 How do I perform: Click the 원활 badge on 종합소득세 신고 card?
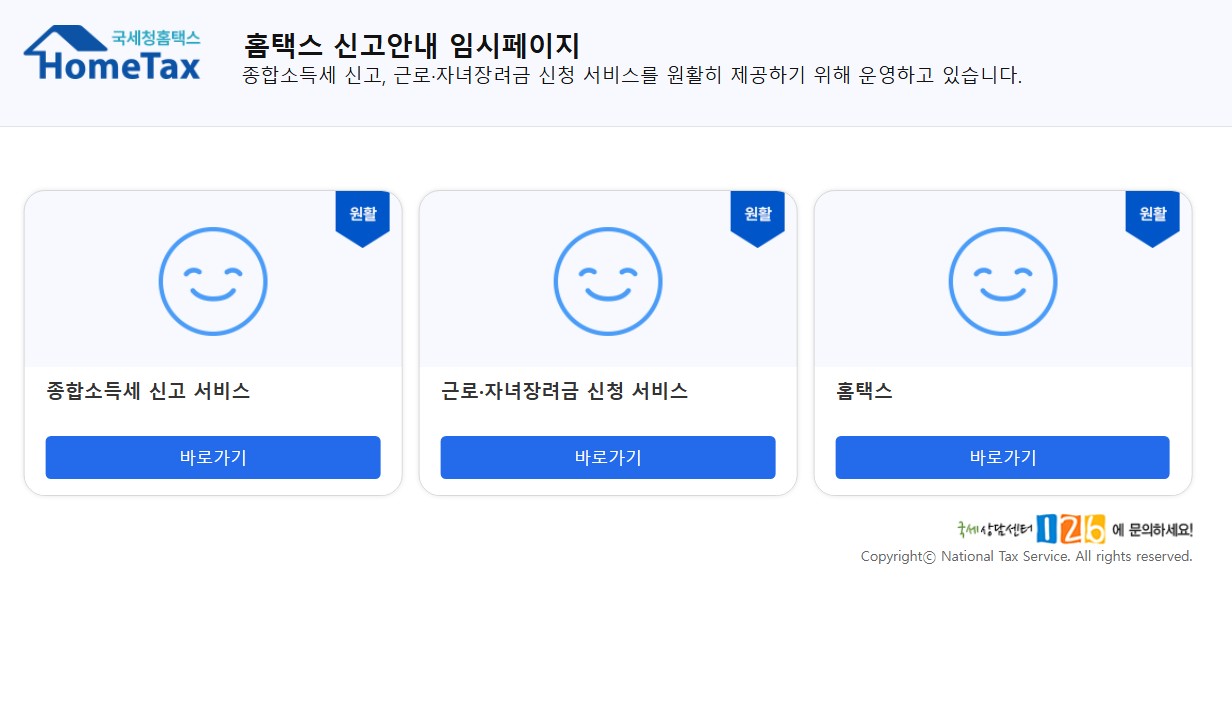click(363, 218)
